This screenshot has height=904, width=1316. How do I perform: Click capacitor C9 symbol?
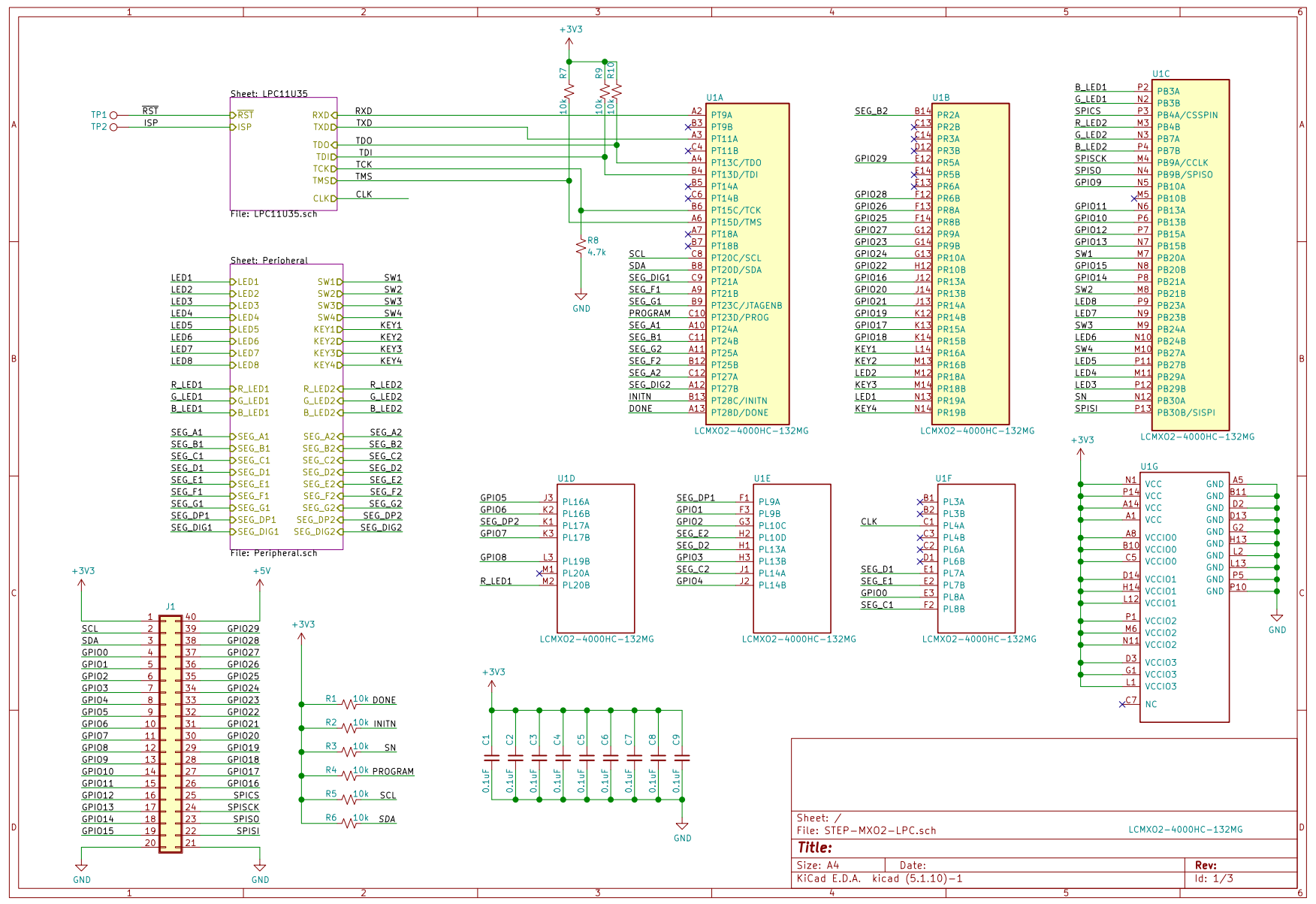[682, 757]
